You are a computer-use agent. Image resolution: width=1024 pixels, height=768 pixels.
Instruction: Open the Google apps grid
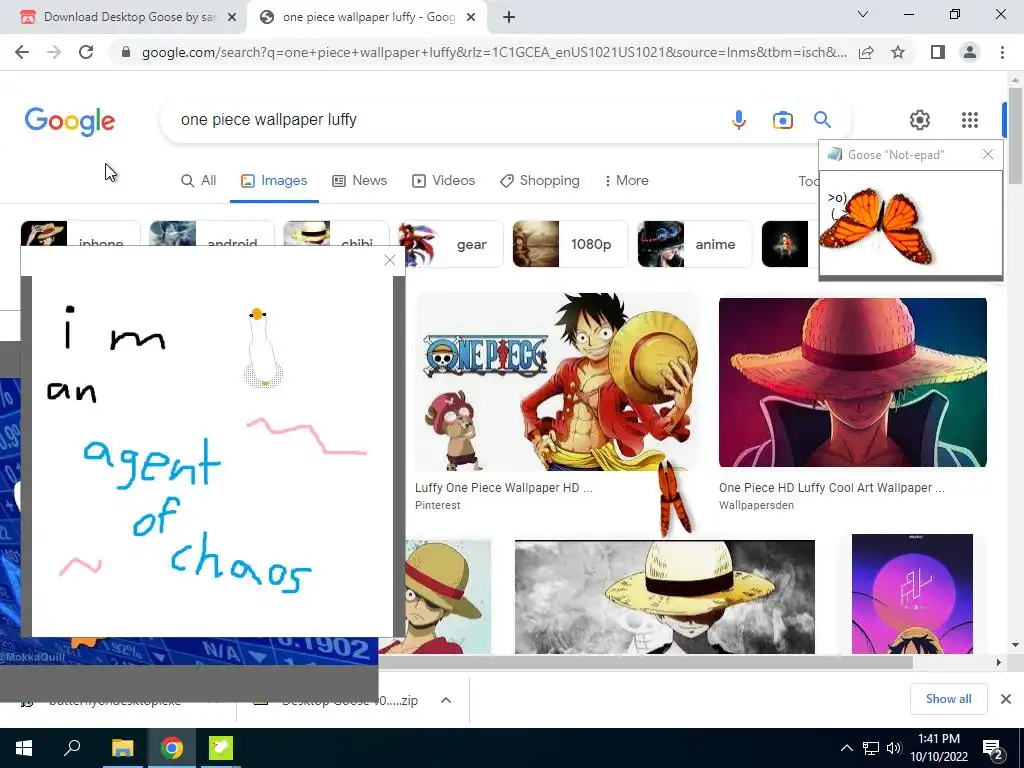coord(970,120)
